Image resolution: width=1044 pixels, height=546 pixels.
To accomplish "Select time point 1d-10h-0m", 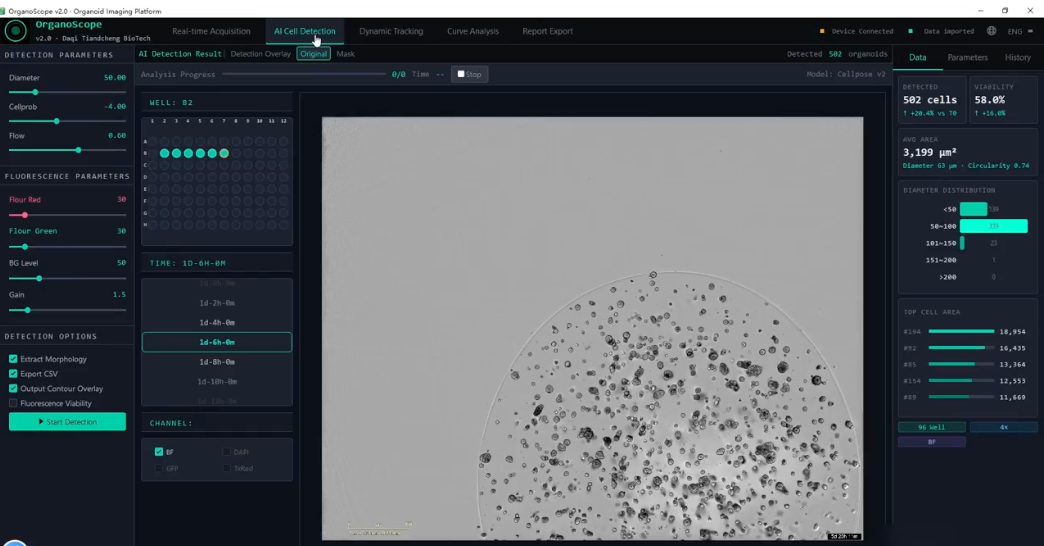I will tap(217, 382).
